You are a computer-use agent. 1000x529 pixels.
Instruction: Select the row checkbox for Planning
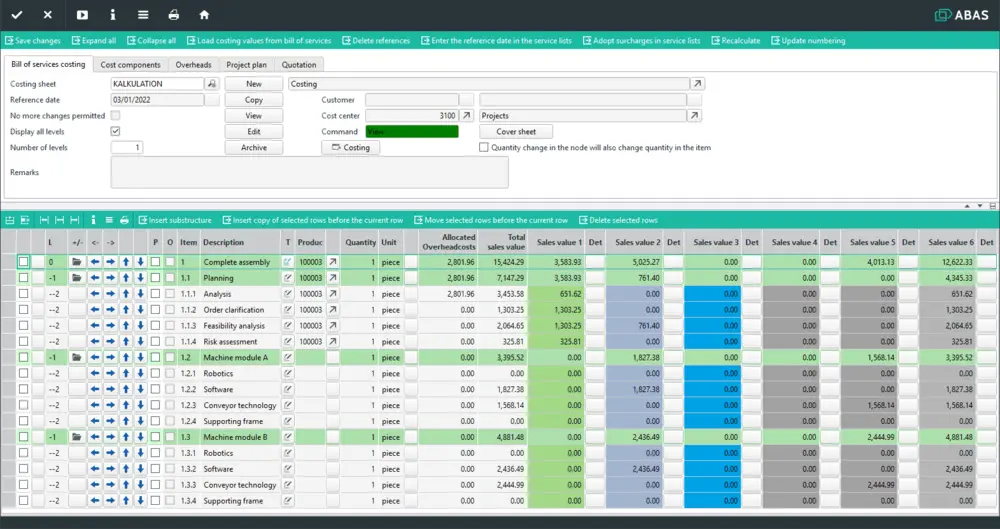pyautogui.click(x=24, y=278)
